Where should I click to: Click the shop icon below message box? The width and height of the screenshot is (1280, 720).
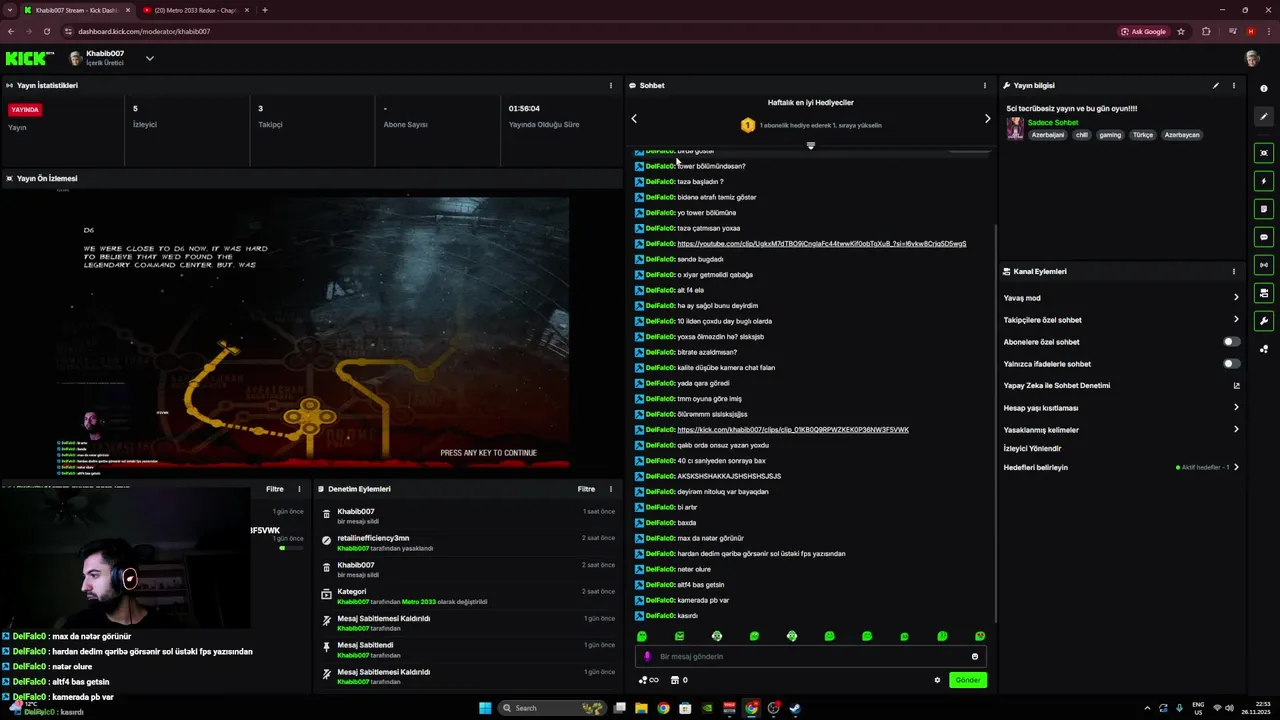pos(675,680)
